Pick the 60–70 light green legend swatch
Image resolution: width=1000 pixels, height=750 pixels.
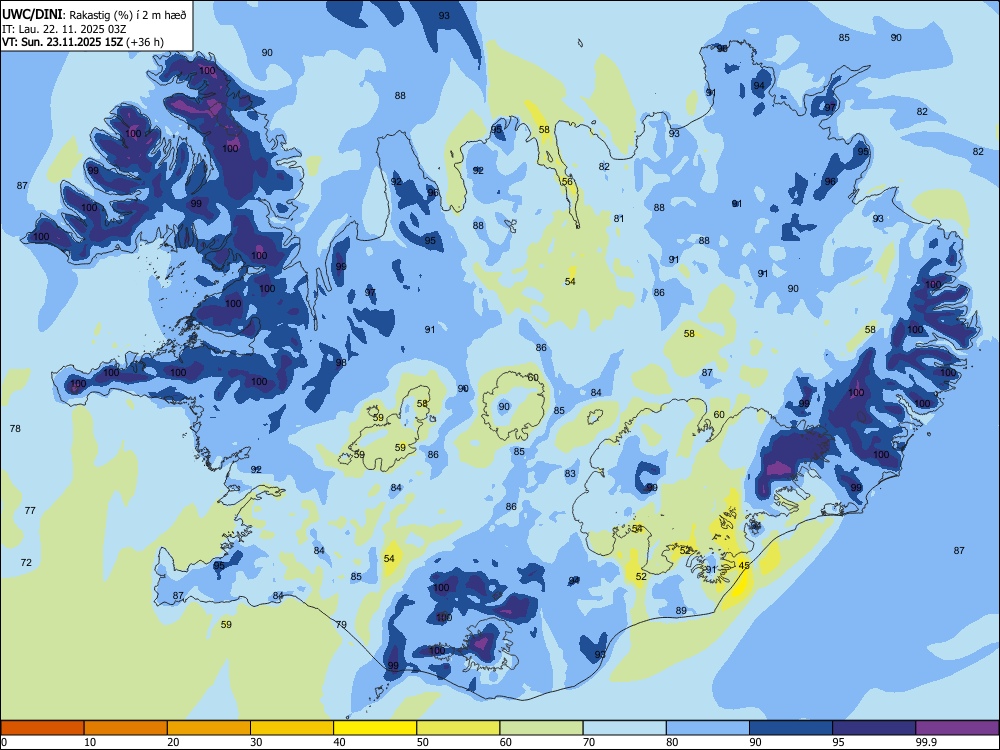click(x=541, y=728)
